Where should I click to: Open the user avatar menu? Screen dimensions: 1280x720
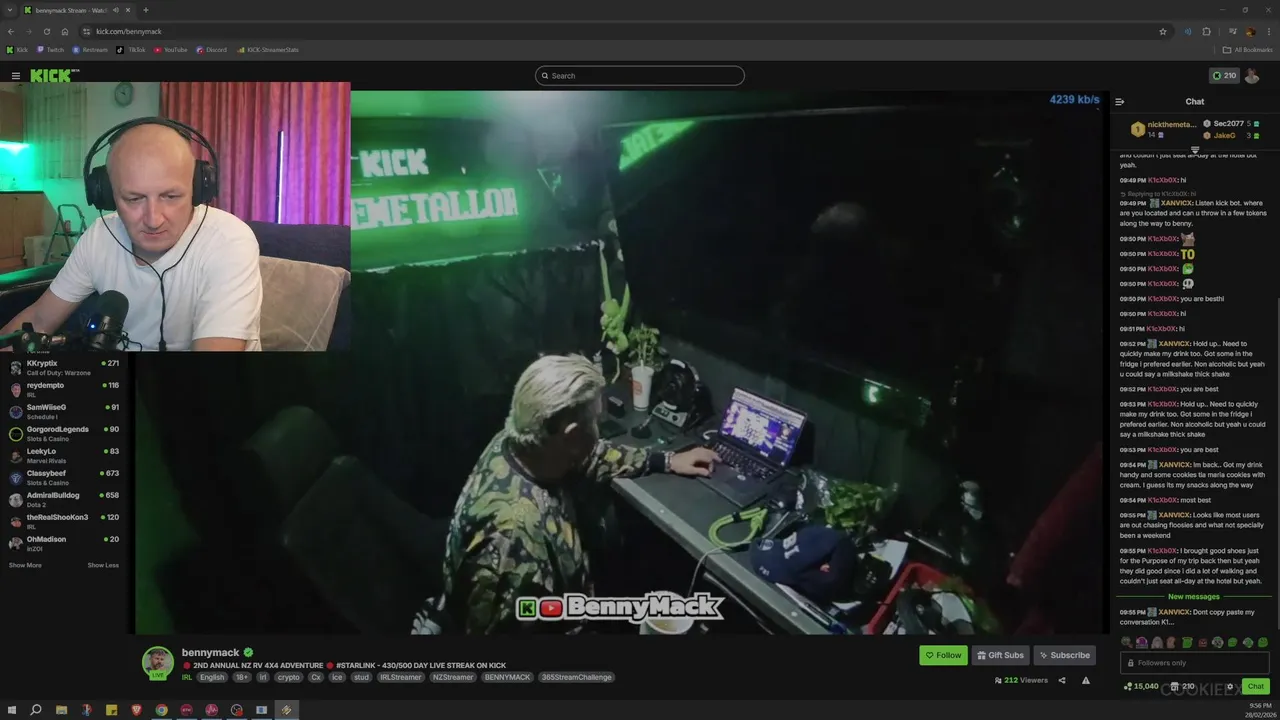pos(1252,76)
